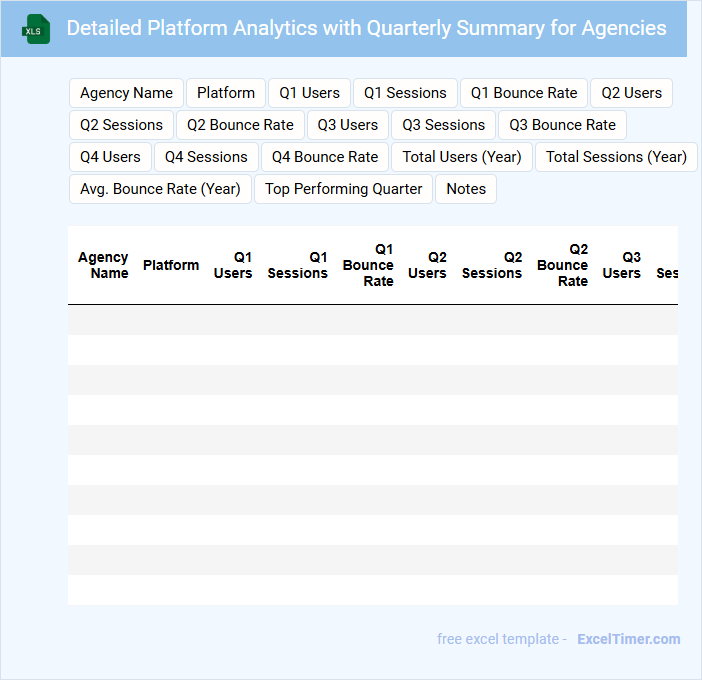702x680 pixels.
Task: Click the Detailed Platform Analytics title
Action: click(366, 28)
